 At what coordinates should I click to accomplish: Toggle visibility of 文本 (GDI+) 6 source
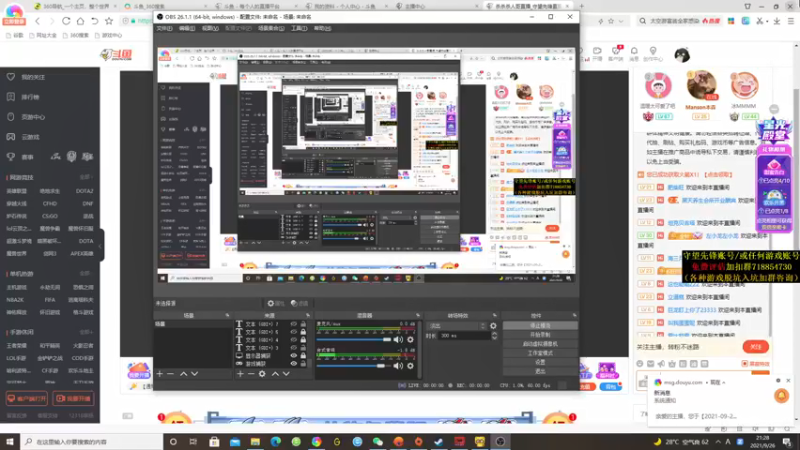click(293, 332)
